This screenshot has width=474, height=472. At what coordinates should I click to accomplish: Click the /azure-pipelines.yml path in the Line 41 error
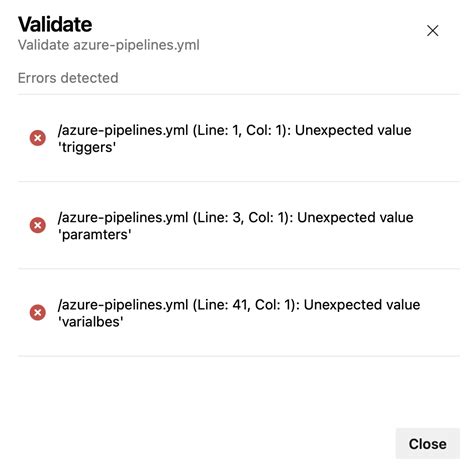[123, 305]
